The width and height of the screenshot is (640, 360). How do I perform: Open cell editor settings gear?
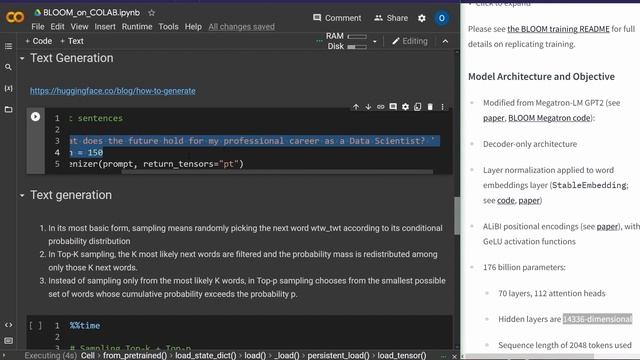(x=405, y=107)
